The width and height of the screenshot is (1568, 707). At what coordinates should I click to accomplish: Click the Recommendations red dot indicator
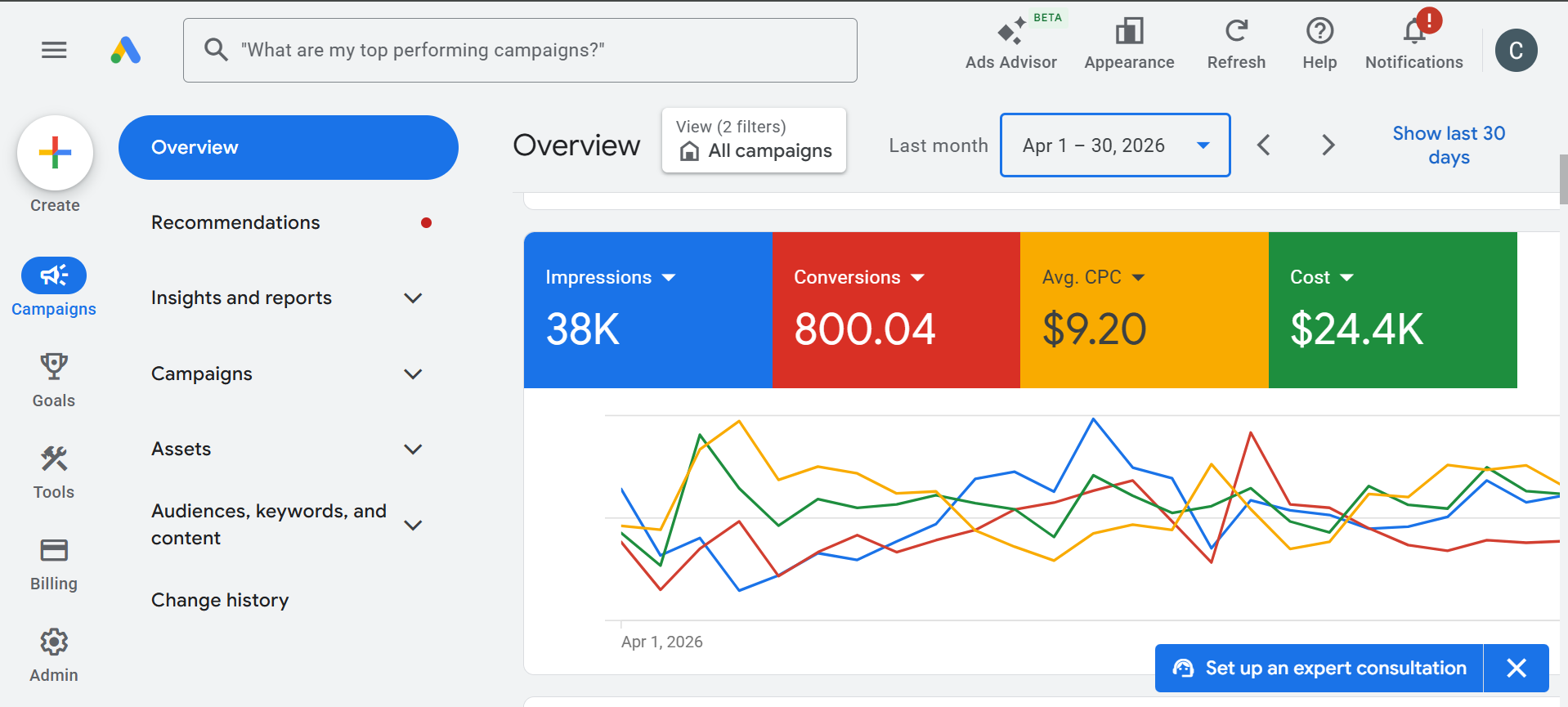point(426,222)
